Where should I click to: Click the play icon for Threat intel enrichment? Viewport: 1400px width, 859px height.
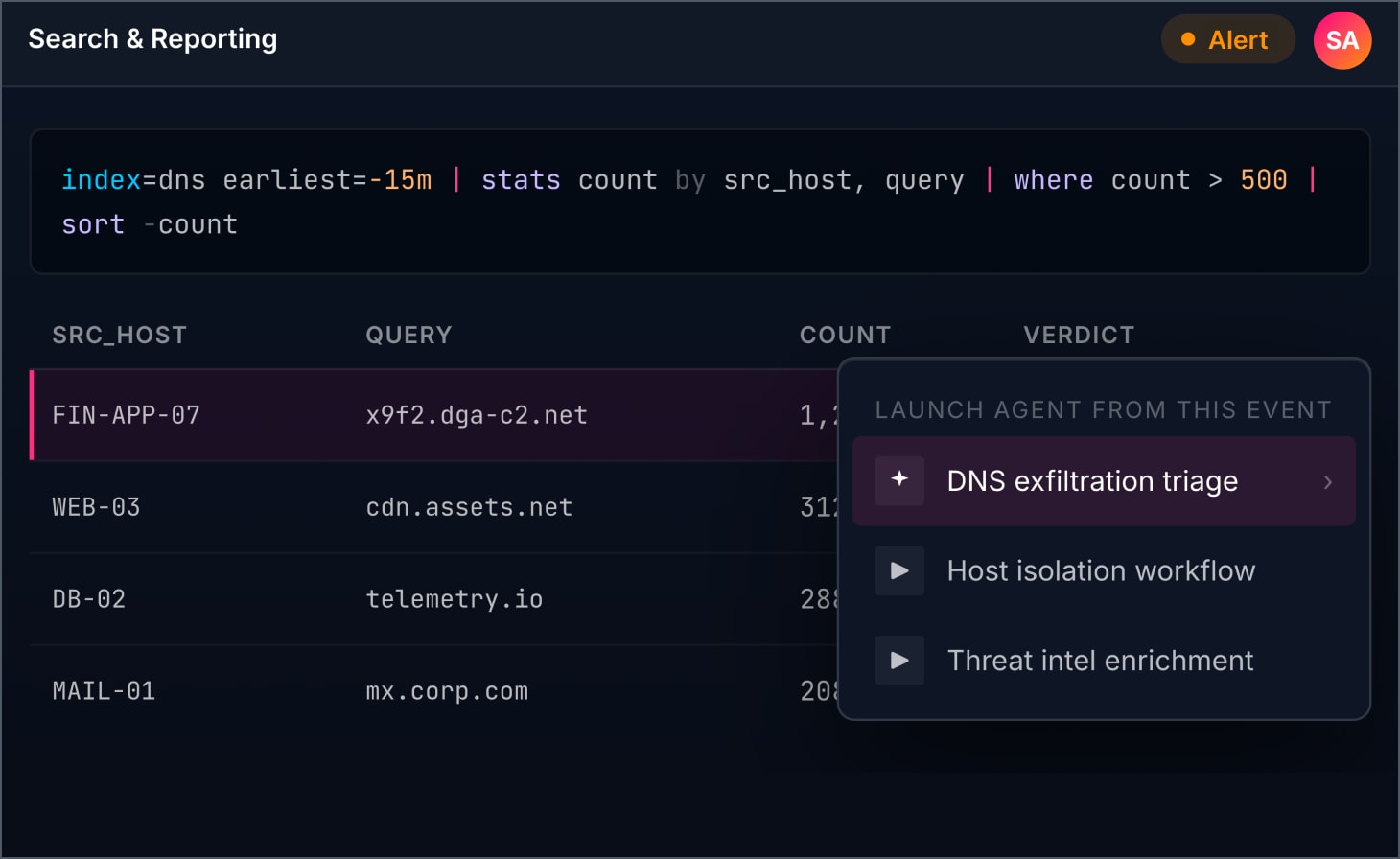[899, 660]
